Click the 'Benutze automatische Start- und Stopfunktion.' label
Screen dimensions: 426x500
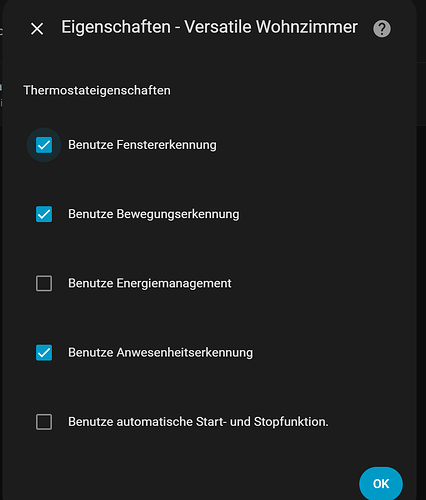tap(198, 422)
